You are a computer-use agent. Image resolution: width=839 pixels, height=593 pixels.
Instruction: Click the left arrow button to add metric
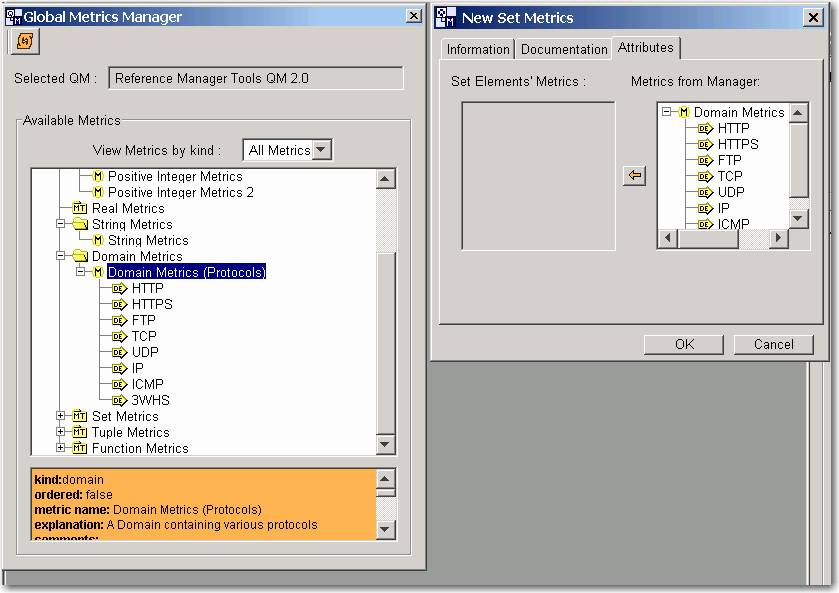click(634, 176)
